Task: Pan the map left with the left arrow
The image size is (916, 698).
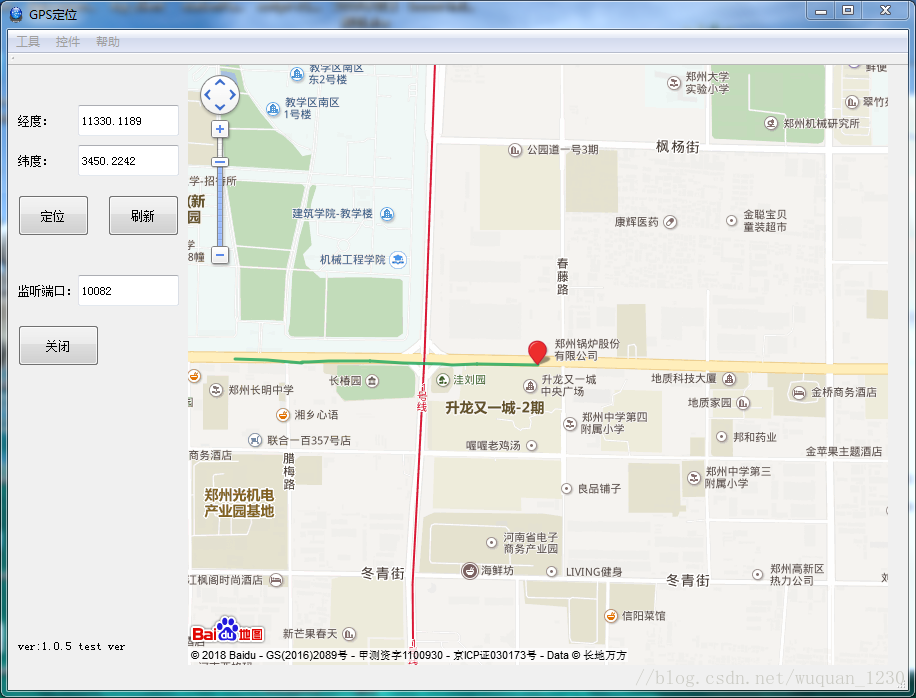Action: (x=208, y=95)
